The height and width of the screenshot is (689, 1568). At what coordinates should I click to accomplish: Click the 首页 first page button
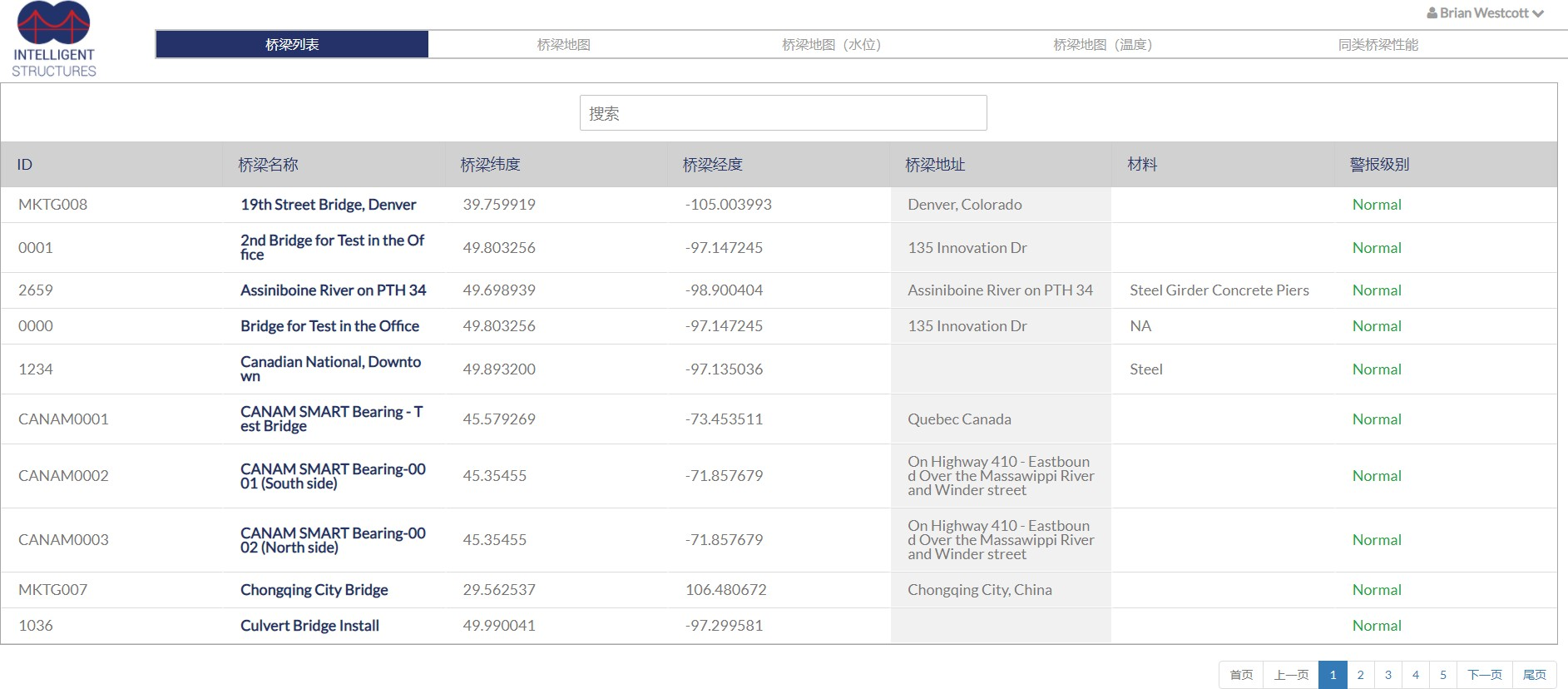pyautogui.click(x=1241, y=675)
